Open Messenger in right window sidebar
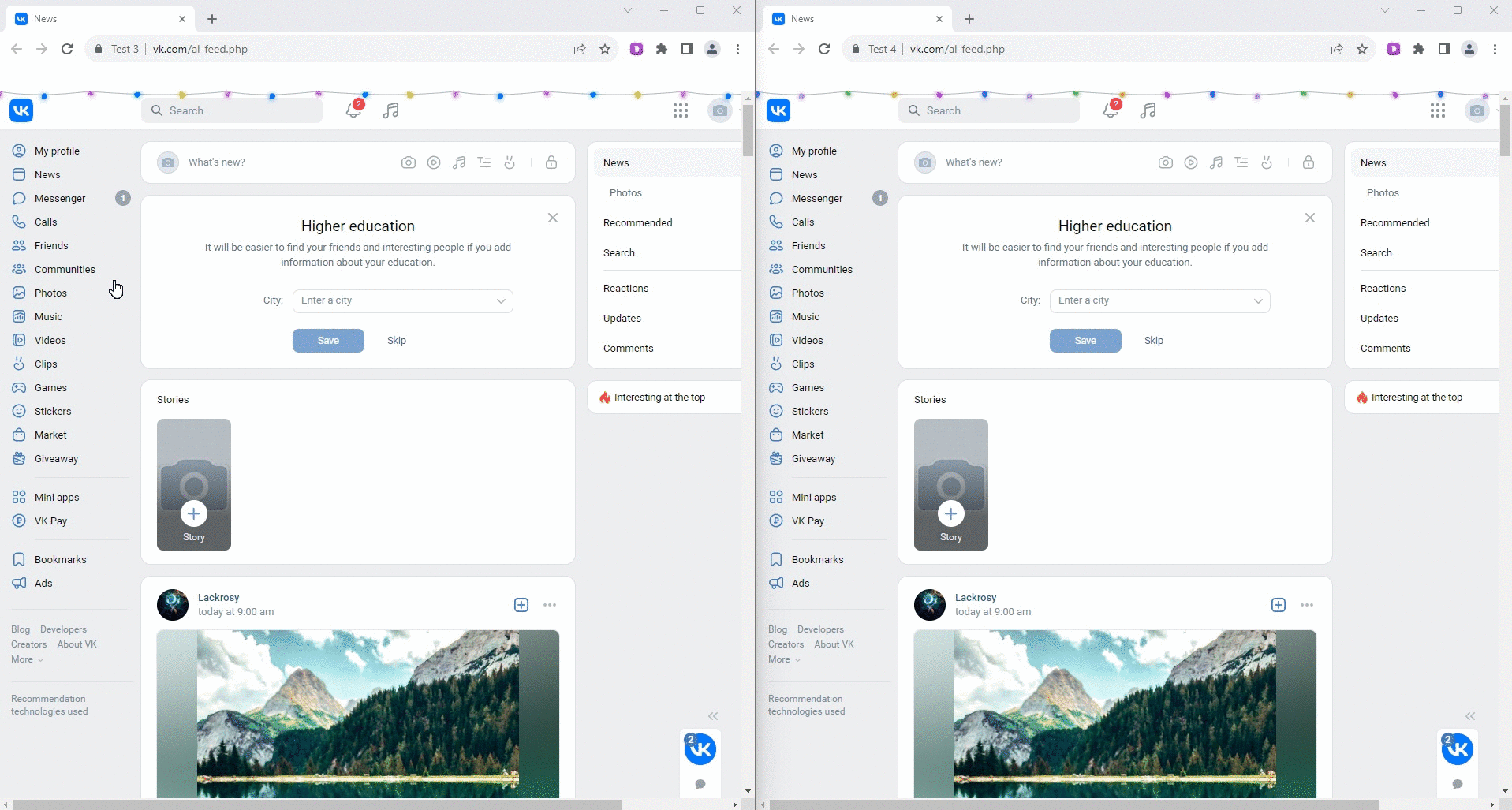 coord(817,198)
